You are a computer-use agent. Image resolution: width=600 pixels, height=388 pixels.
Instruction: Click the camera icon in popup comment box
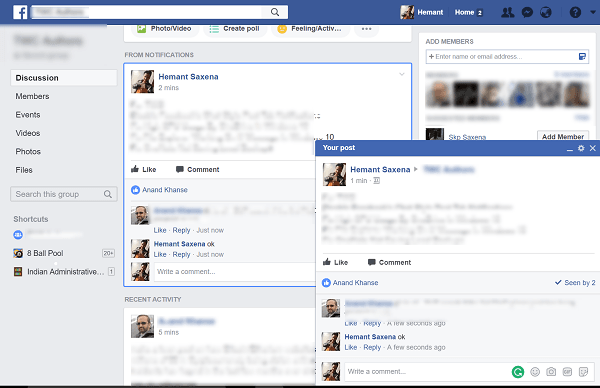pos(551,372)
